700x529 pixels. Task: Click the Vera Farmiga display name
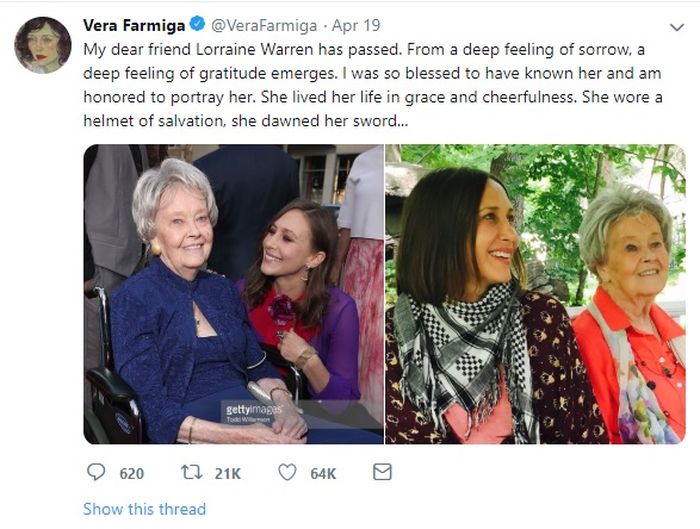point(135,24)
